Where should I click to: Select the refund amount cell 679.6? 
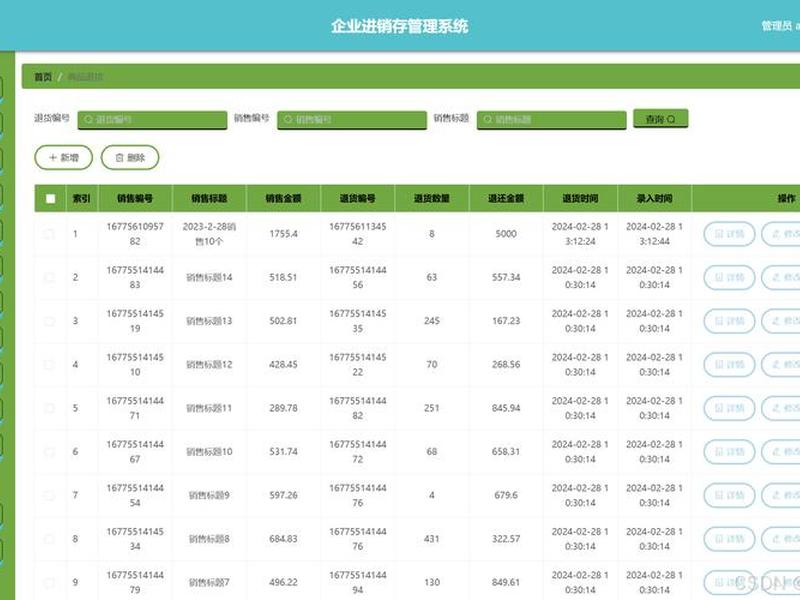506,495
